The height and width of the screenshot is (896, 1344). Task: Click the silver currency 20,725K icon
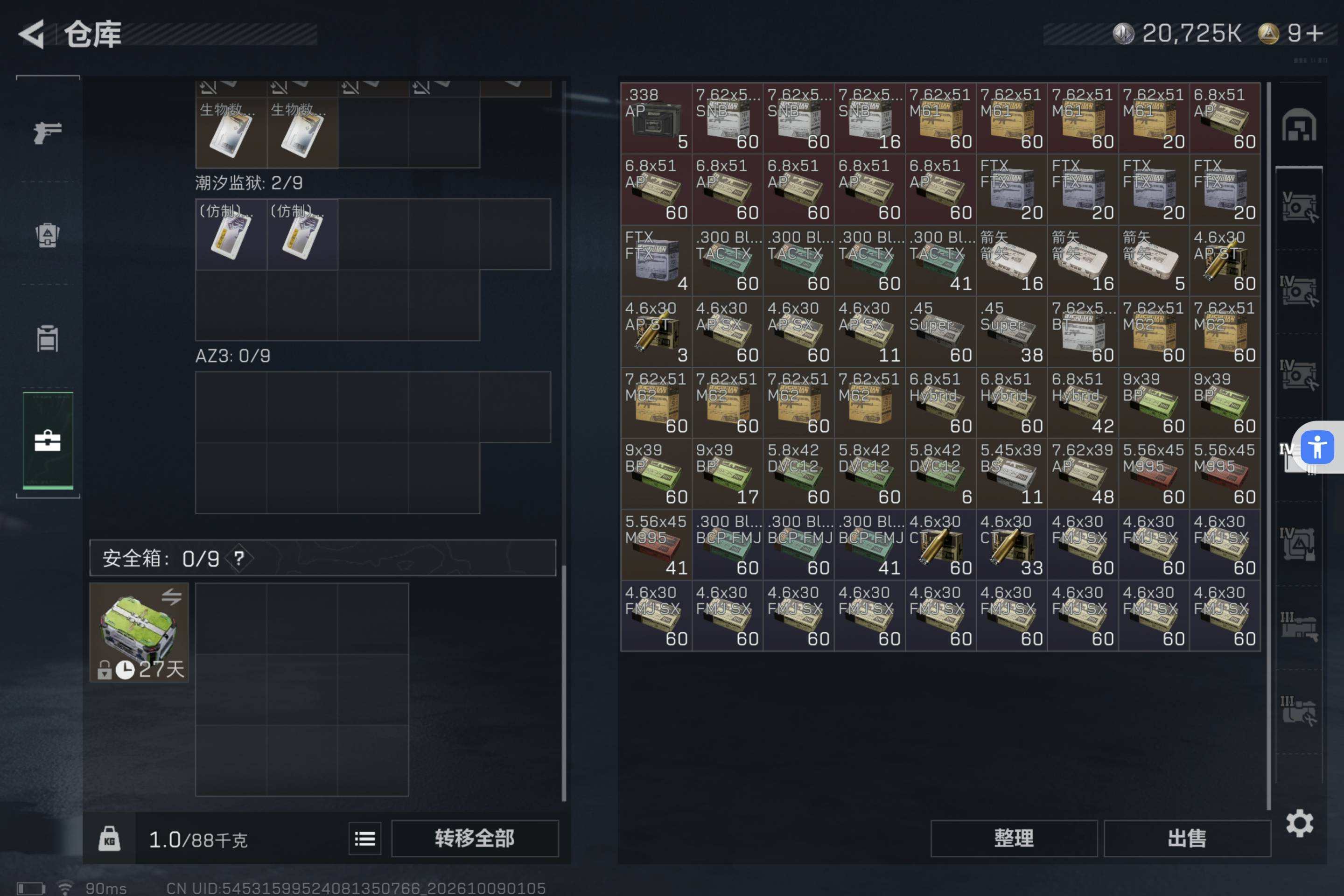coord(1123,33)
